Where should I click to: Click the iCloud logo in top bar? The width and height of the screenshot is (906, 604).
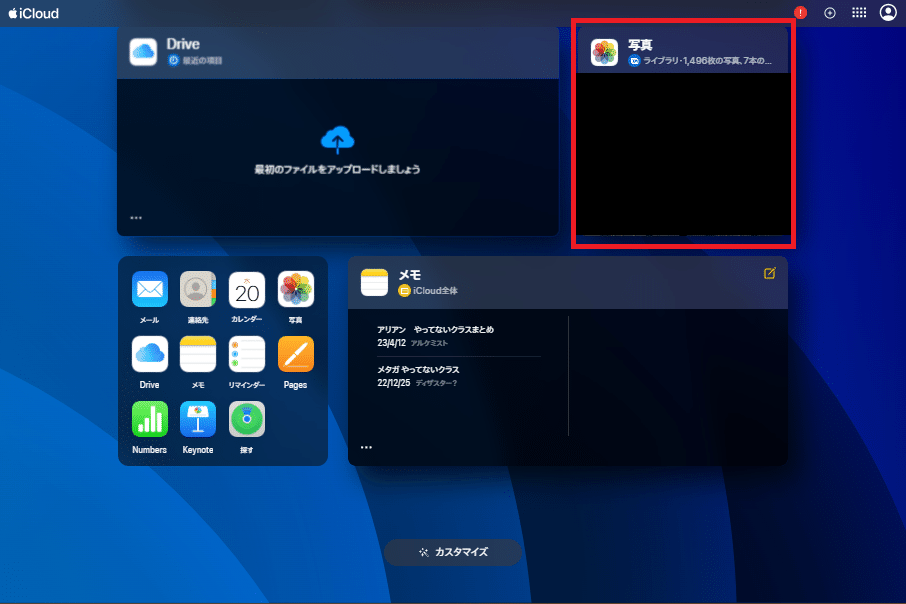(x=34, y=13)
